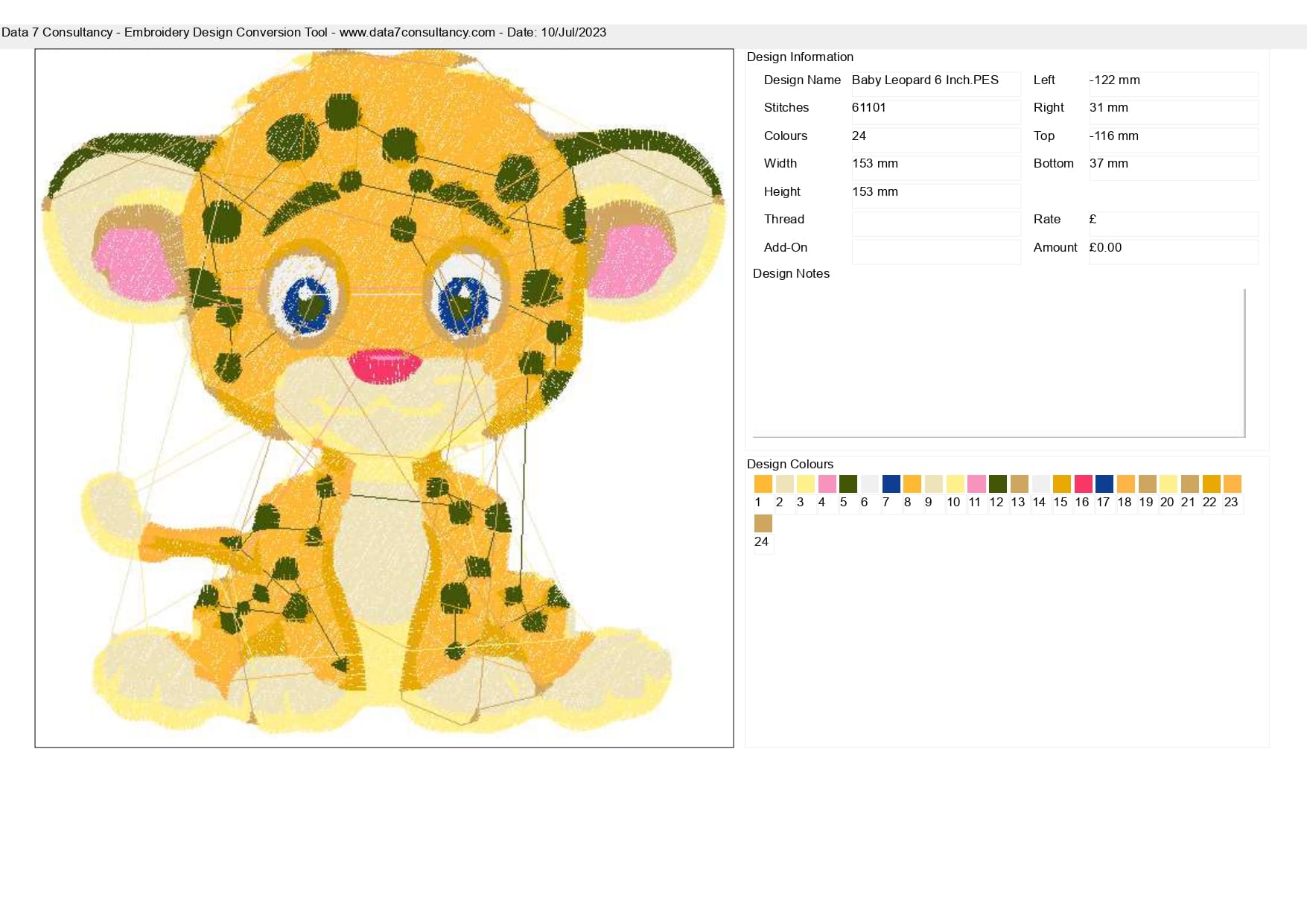Select green colour swatch number 12
Image resolution: width=1307 pixels, height=924 pixels.
point(998,484)
